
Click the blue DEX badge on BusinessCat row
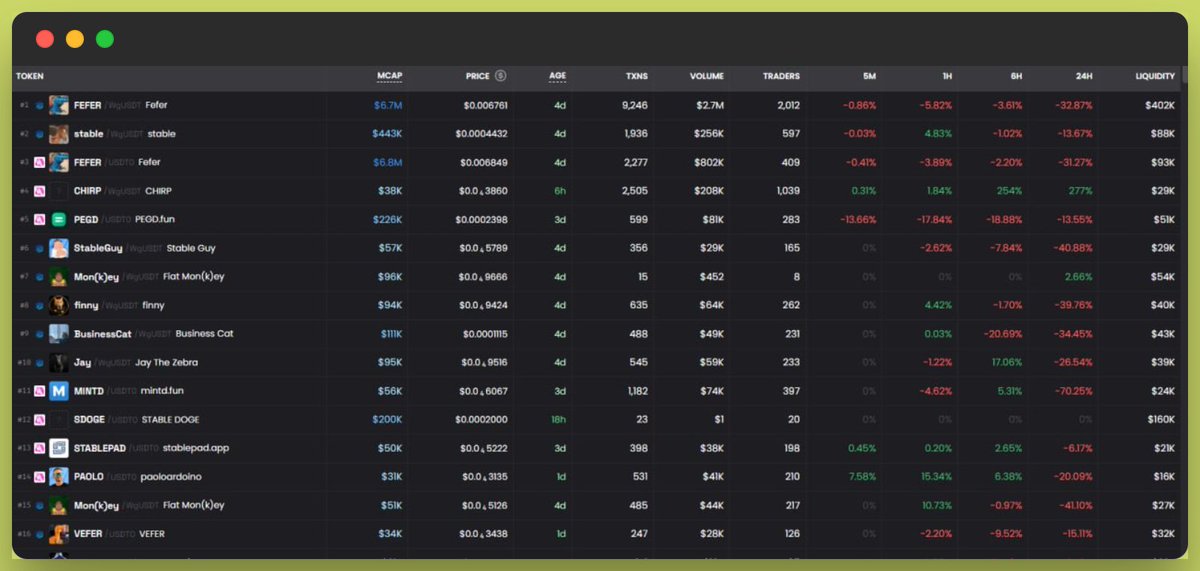tap(40, 334)
